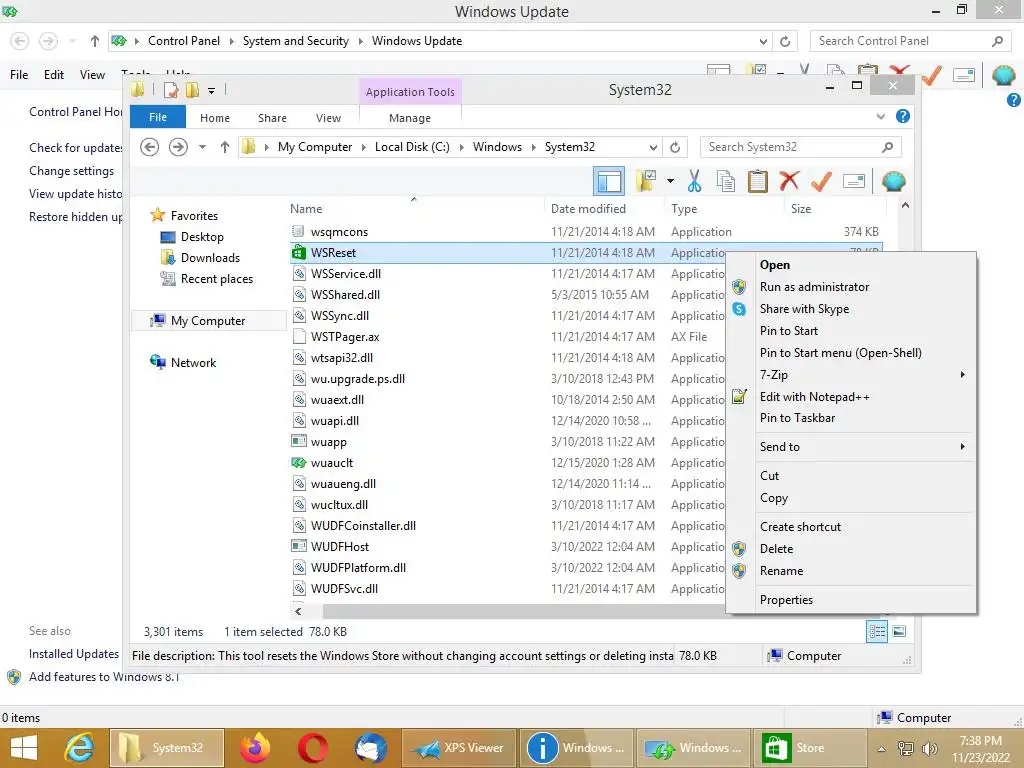Click Add features to Windows 8.1 link
Viewport: 1024px width, 768px height.
coord(104,677)
